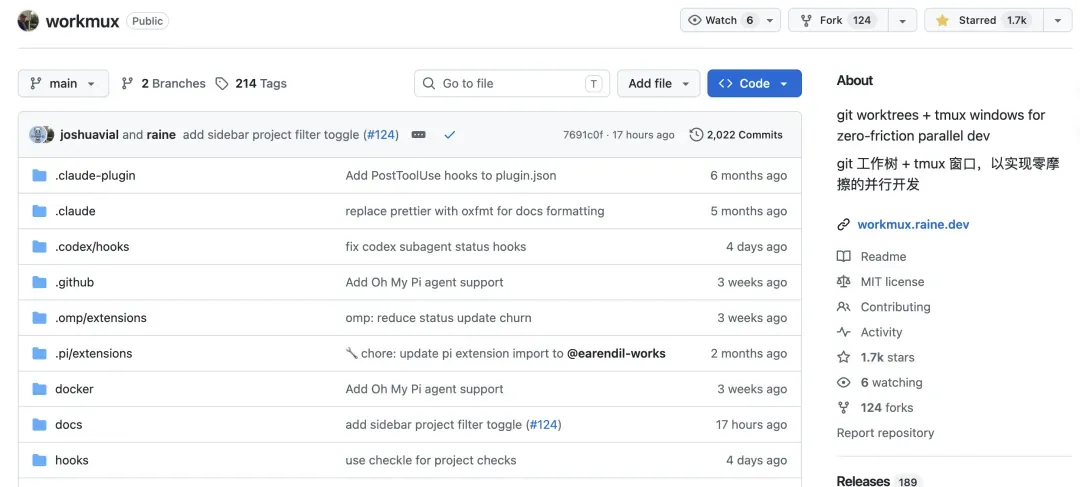1080x487 pixels.
Task: Expand the Fork options dropdown arrow
Action: click(902, 21)
